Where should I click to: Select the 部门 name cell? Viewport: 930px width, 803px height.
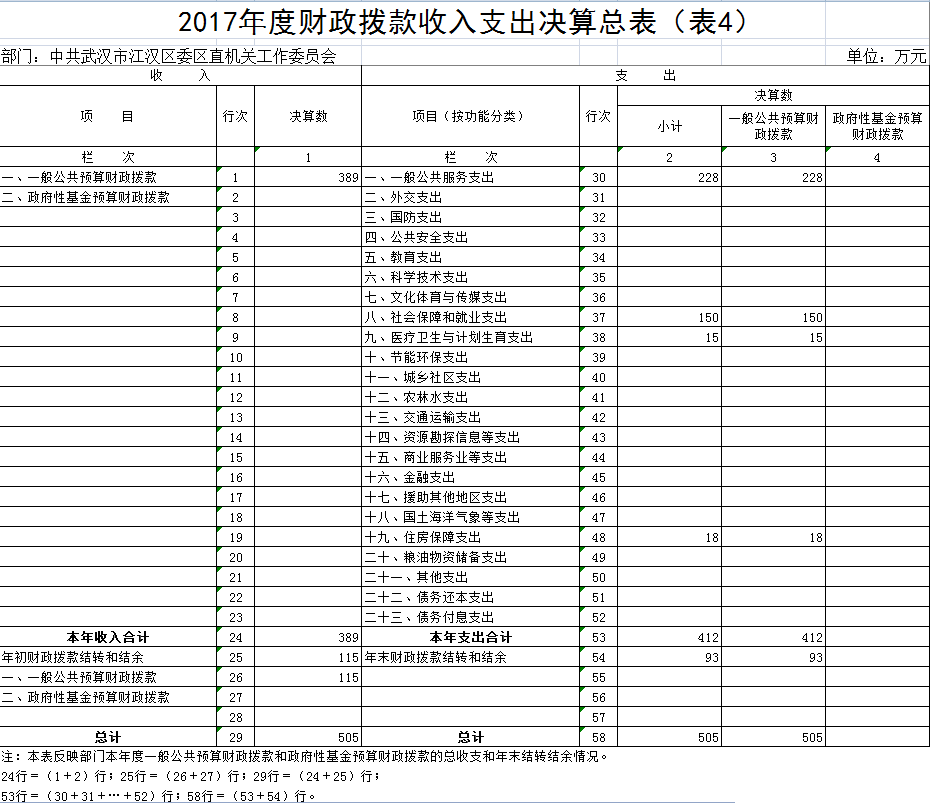click(x=169, y=57)
